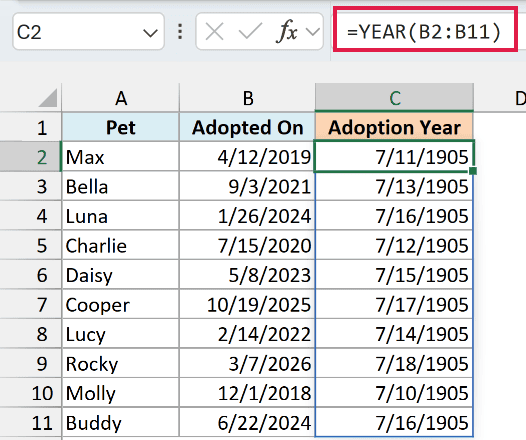
Task: Select the cell showing 7/17/1905
Action: tap(394, 304)
